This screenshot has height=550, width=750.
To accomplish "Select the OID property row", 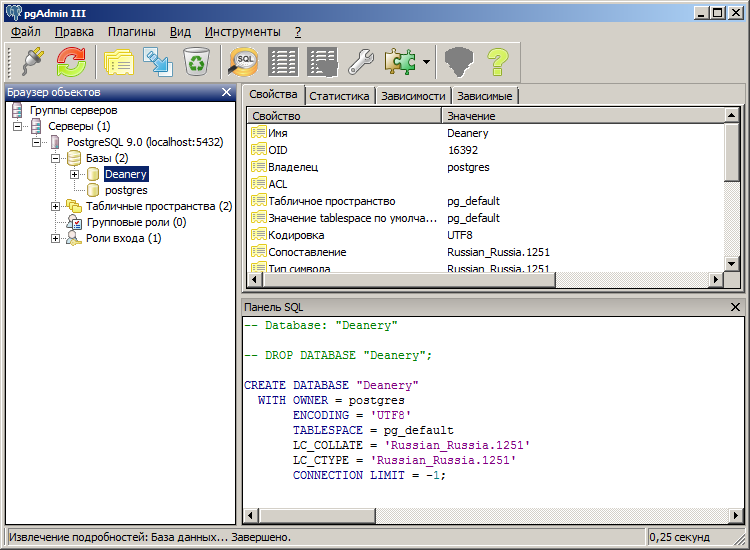I will coord(486,150).
